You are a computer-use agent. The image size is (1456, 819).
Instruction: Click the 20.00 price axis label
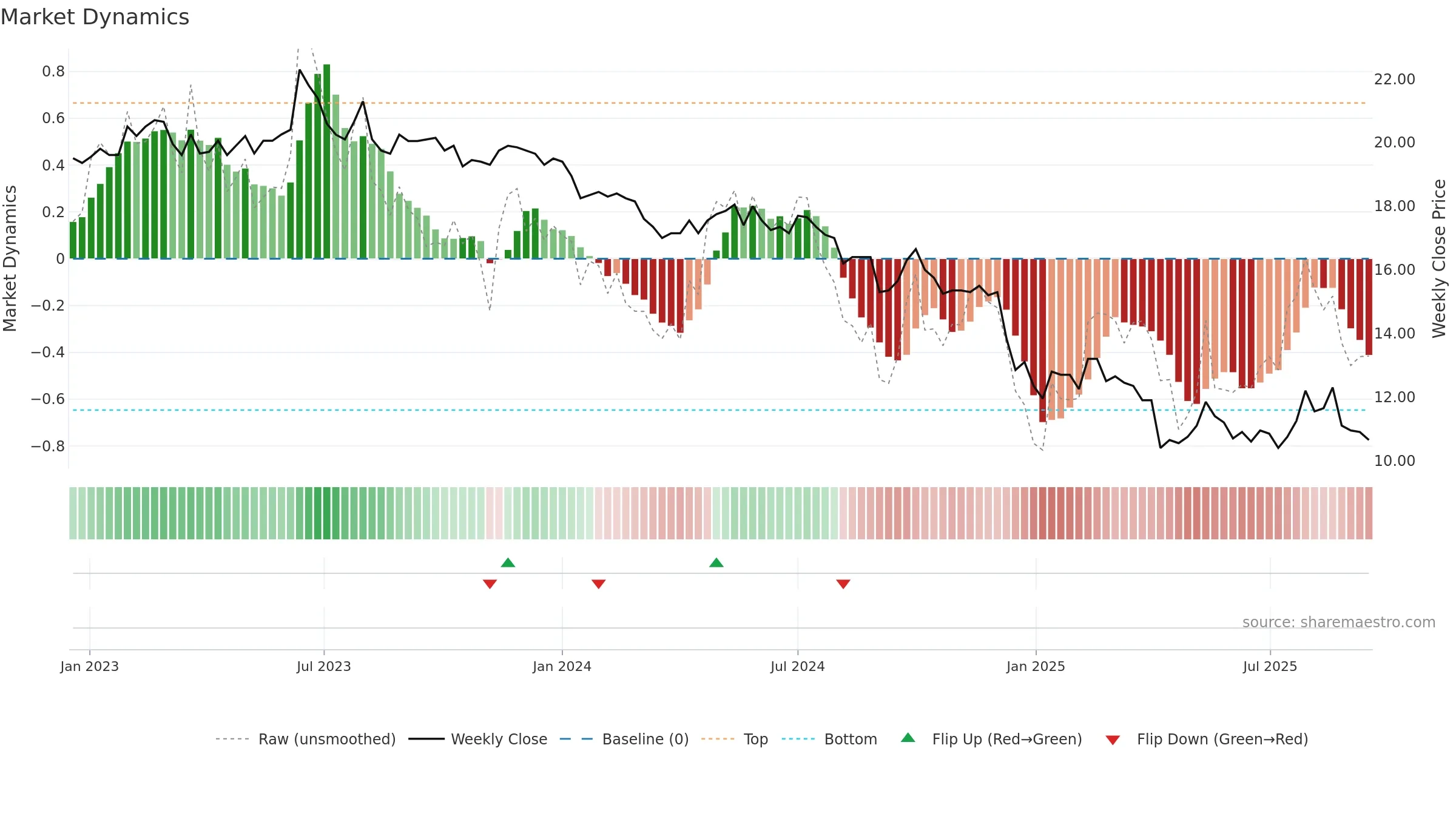[x=1395, y=143]
